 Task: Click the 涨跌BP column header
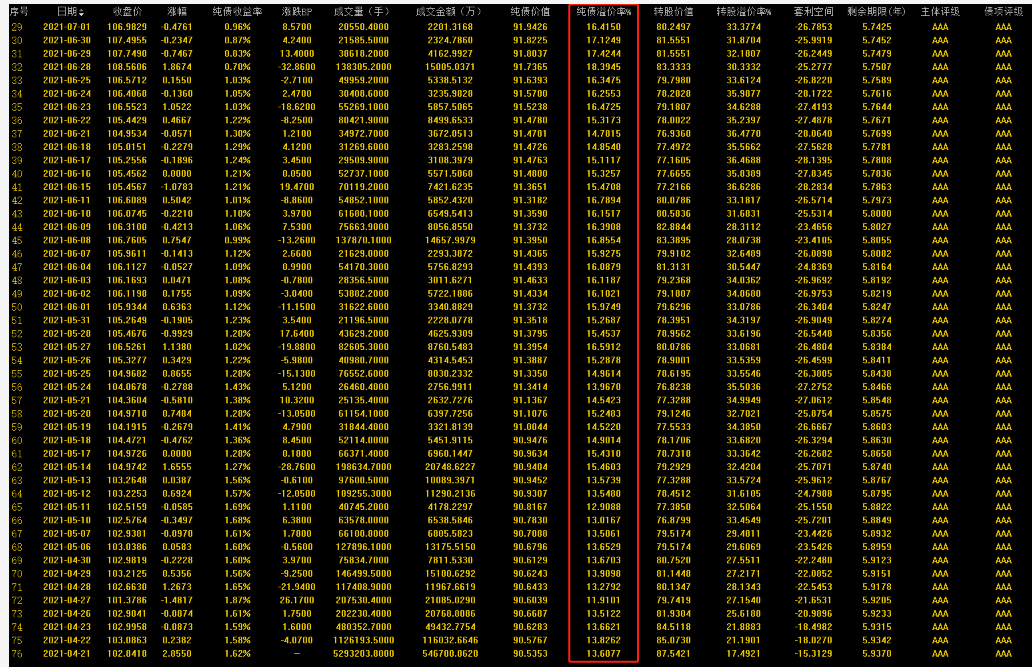pyautogui.click(x=297, y=11)
